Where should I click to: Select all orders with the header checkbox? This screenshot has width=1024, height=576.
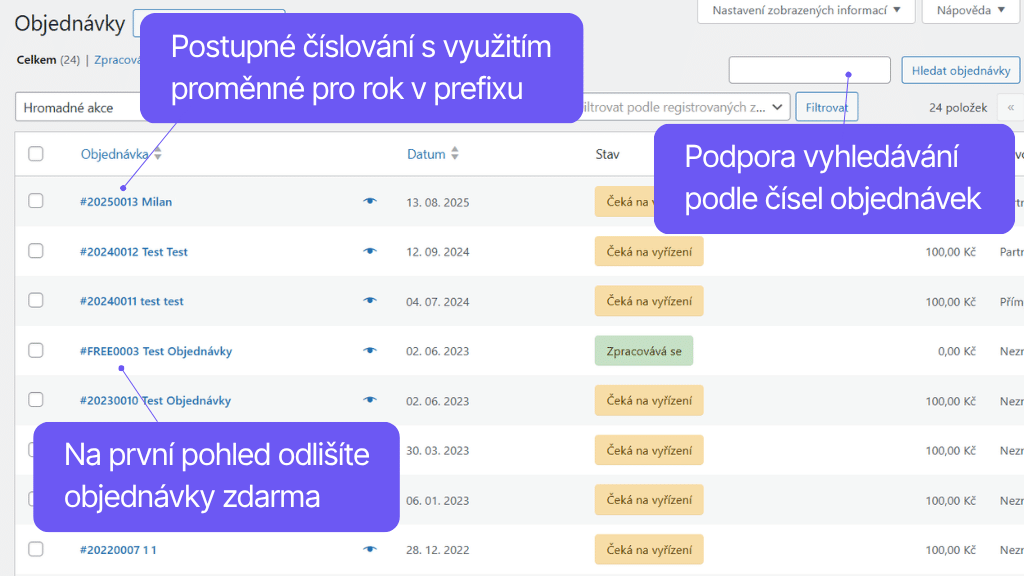pos(36,153)
